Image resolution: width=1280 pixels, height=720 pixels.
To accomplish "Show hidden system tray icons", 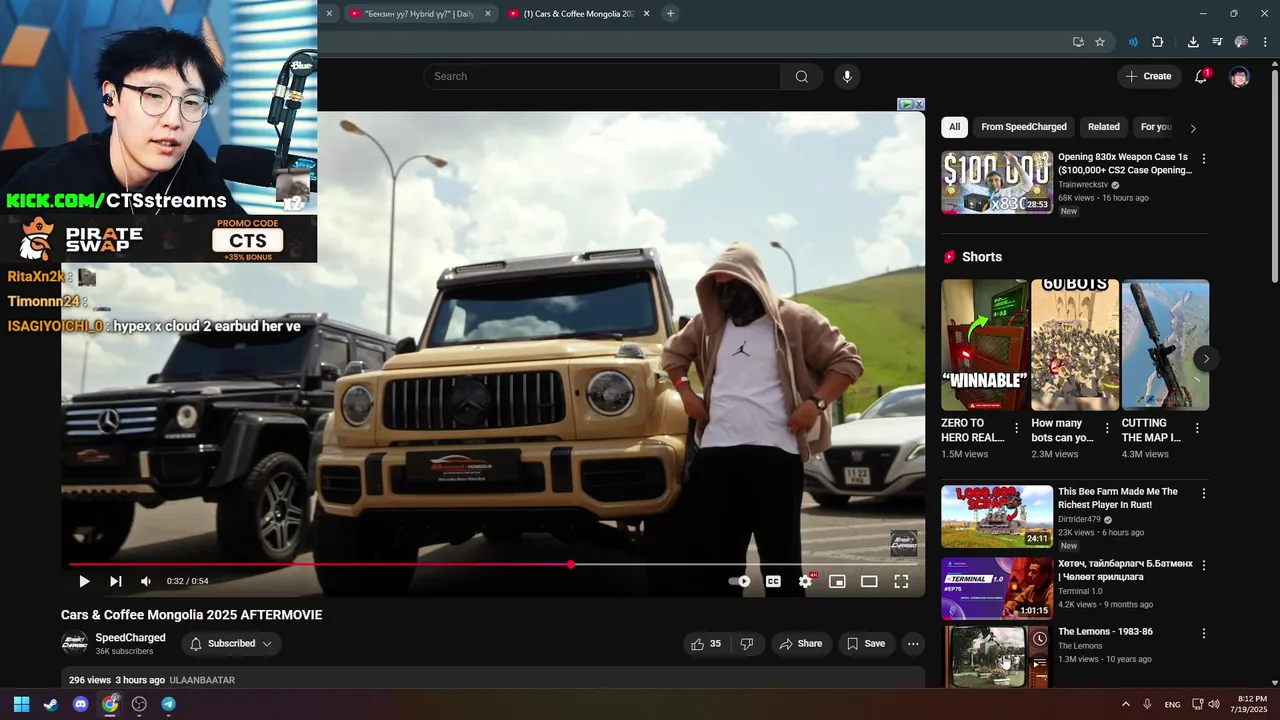I will pos(1125,704).
